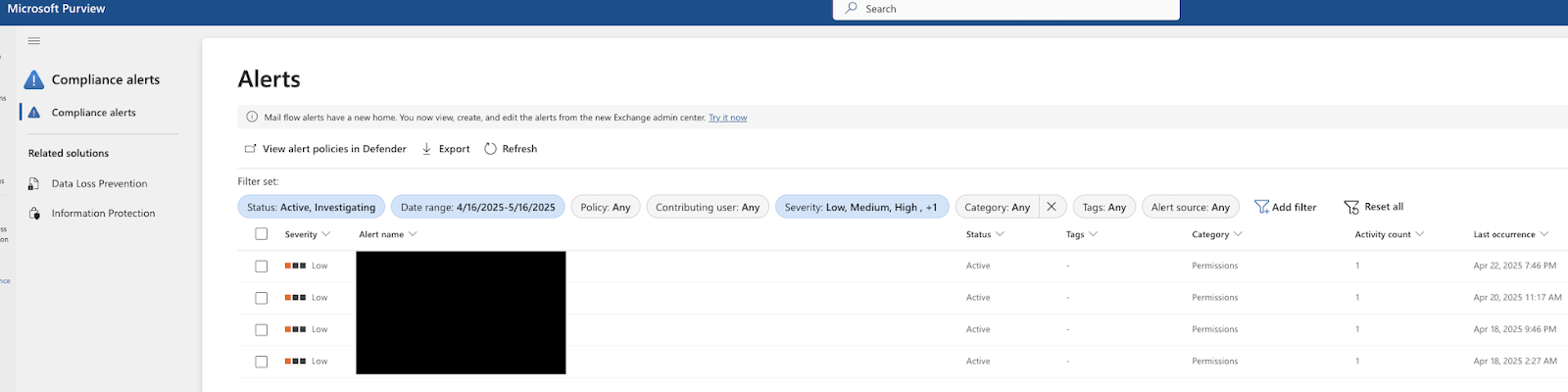Click into the Search box
The width and height of the screenshot is (1568, 392).
point(1006,9)
